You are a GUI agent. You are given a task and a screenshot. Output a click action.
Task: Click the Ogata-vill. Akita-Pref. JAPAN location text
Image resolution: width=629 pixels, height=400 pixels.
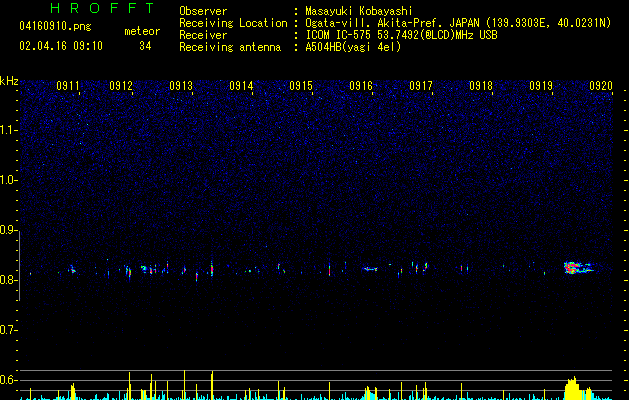coord(392,23)
